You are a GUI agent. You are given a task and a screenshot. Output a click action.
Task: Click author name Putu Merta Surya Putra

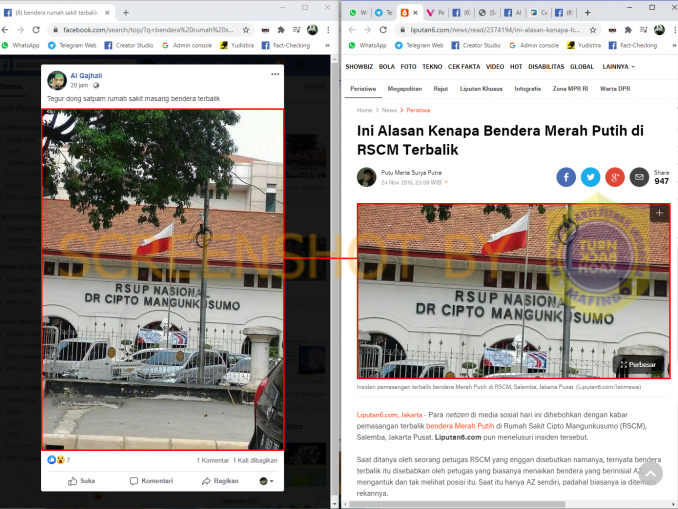coord(411,173)
